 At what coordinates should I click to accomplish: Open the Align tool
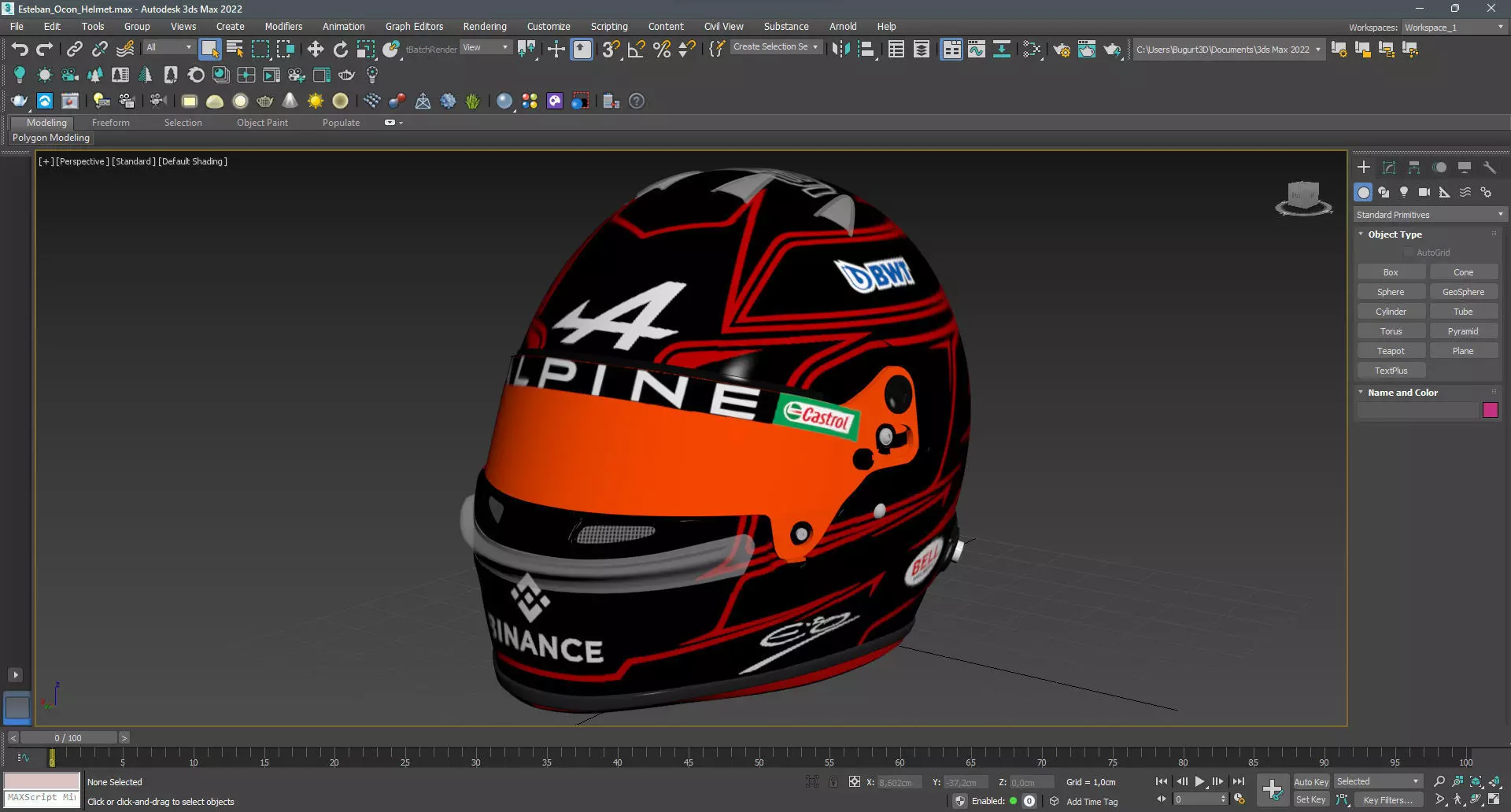(866, 50)
